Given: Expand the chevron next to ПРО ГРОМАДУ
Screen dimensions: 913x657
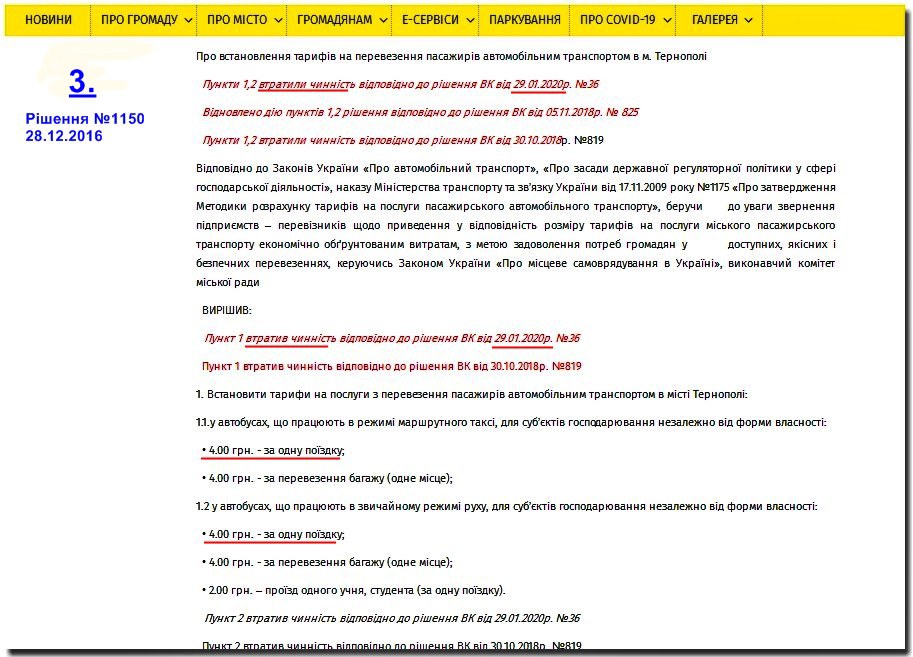Looking at the screenshot, I should pyautogui.click(x=187, y=20).
